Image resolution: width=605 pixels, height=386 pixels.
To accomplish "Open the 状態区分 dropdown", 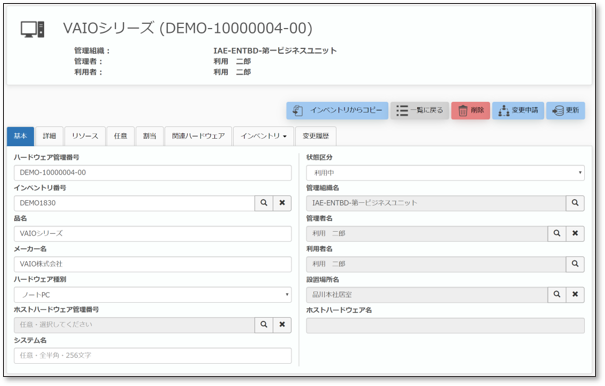I will pyautogui.click(x=445, y=173).
